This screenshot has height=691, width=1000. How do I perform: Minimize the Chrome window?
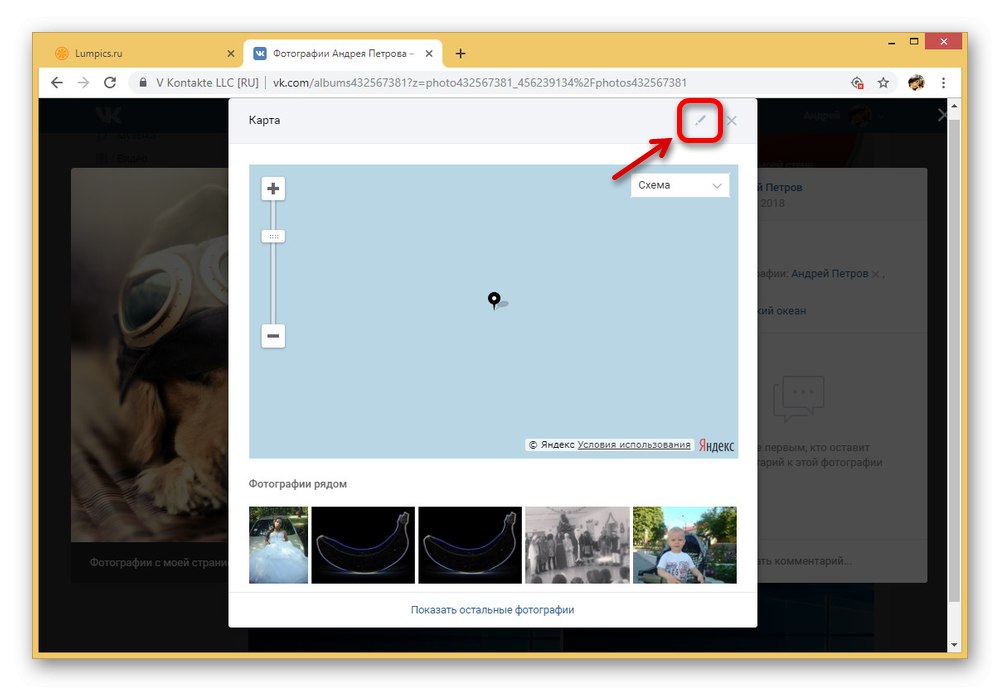tap(892, 42)
